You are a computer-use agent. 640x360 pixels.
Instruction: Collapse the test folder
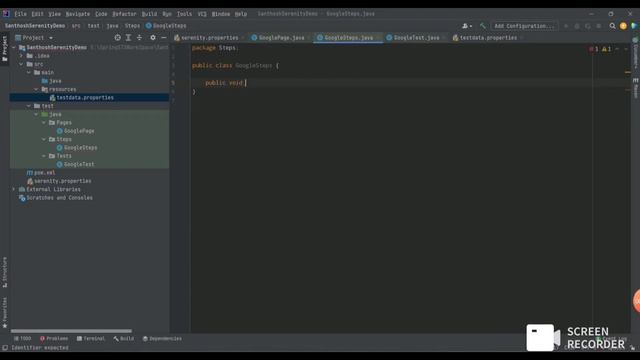tap(29, 106)
